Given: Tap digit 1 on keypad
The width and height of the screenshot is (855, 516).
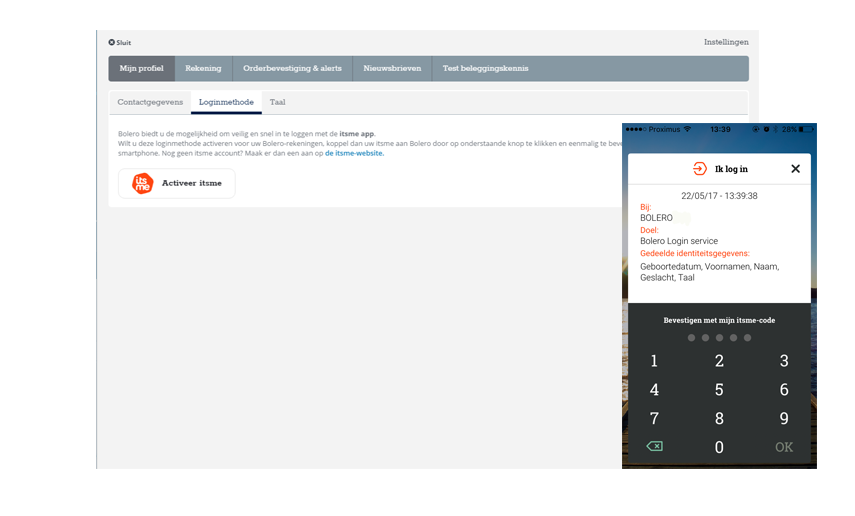Looking at the screenshot, I should coord(654,361).
